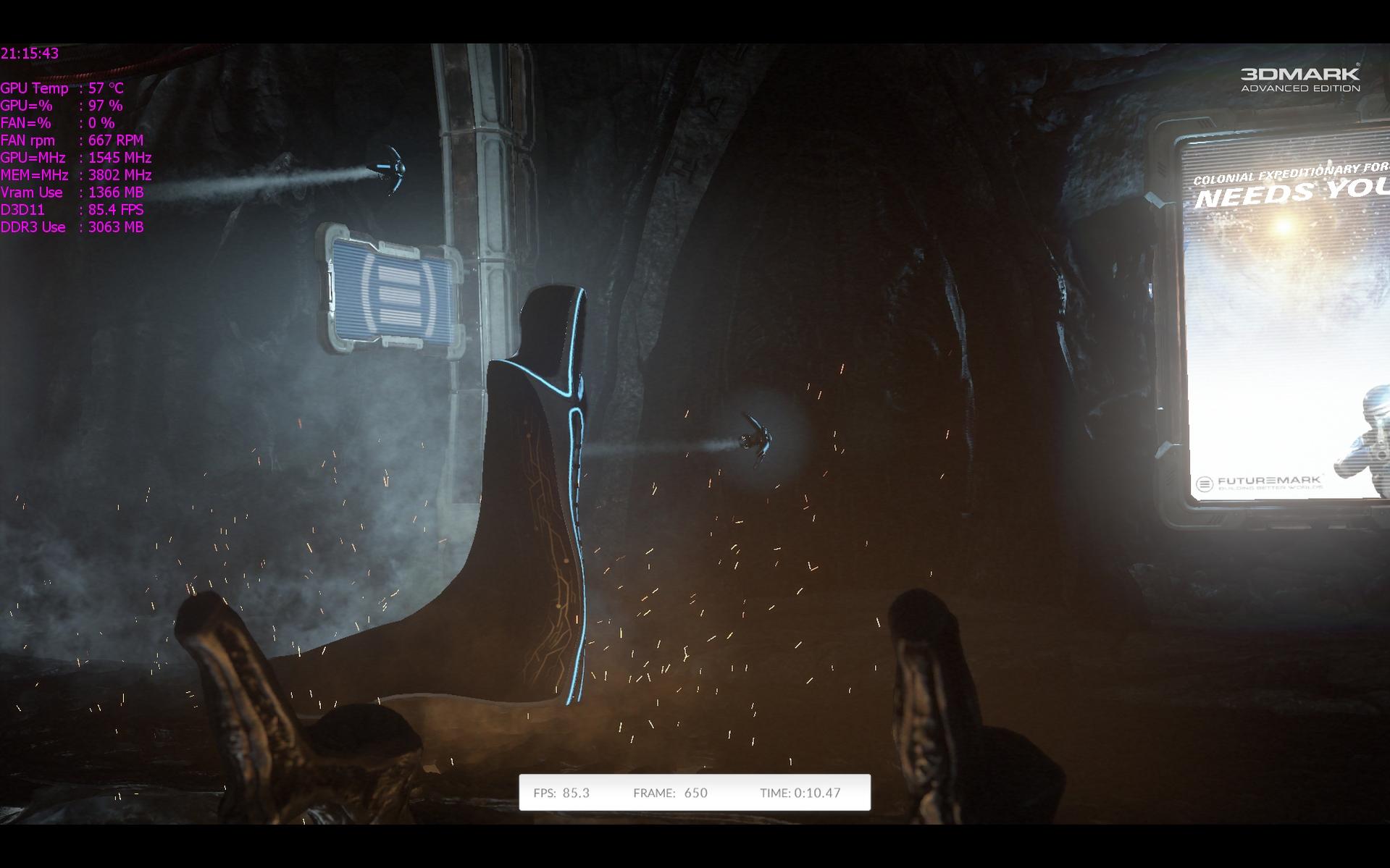Click the flying drone near the sparks
This screenshot has height=868, width=1390.
click(x=757, y=439)
